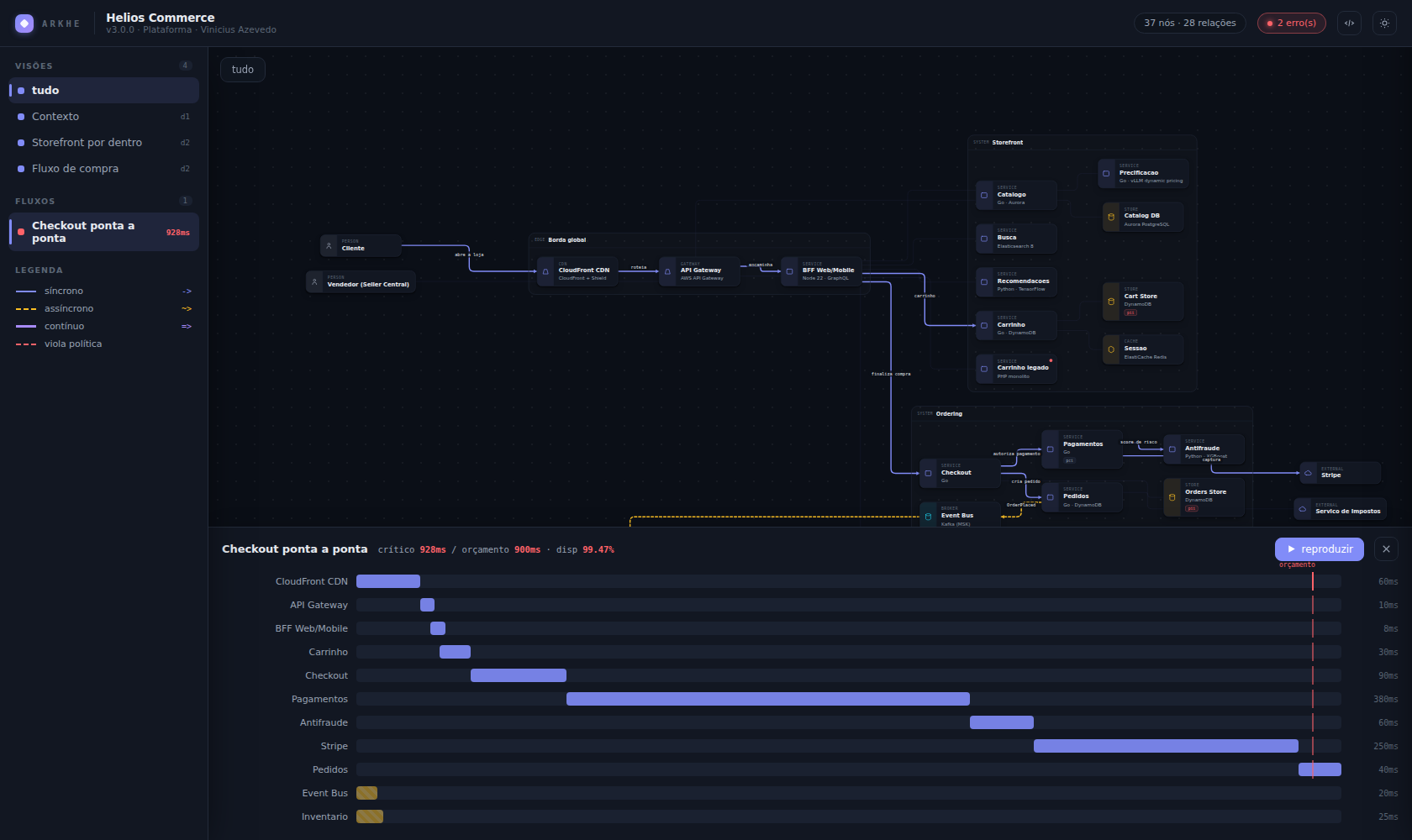Click the Pagamentos 380ms timeline bar

tap(768, 699)
